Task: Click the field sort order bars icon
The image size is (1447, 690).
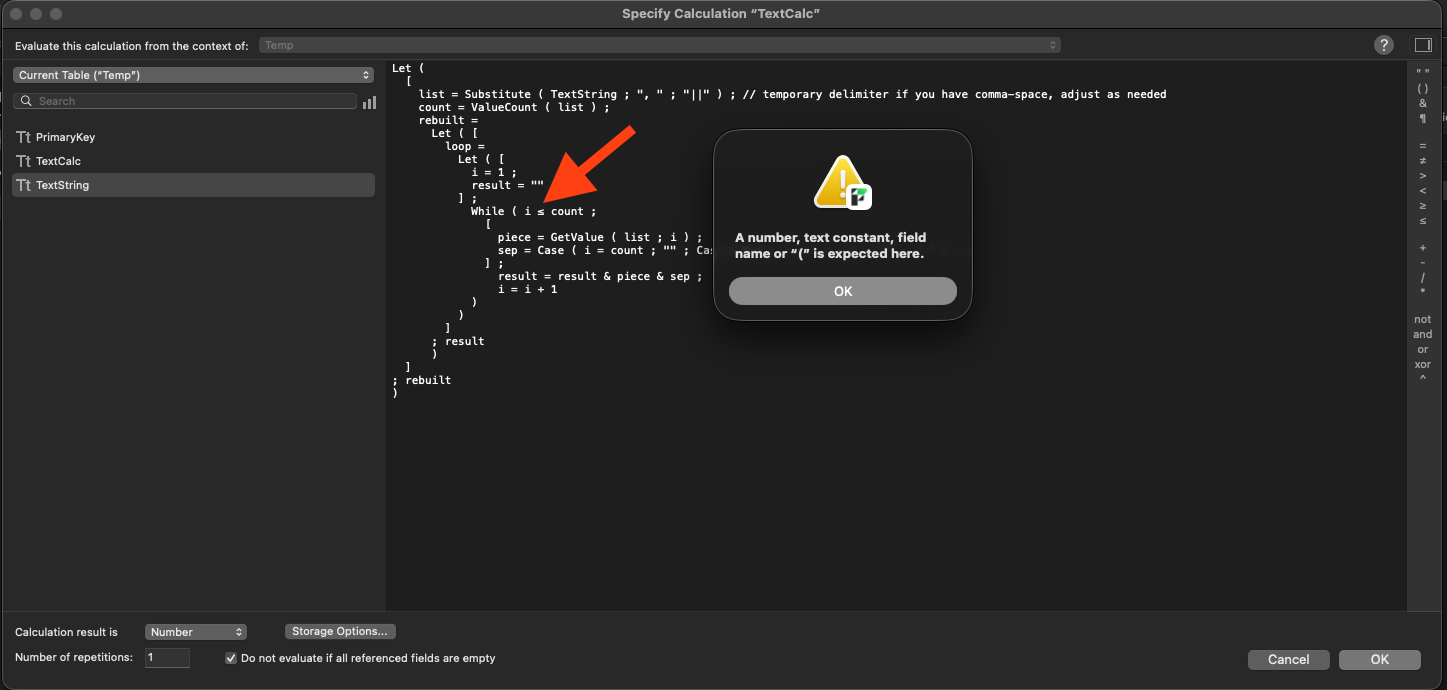Action: click(x=369, y=102)
